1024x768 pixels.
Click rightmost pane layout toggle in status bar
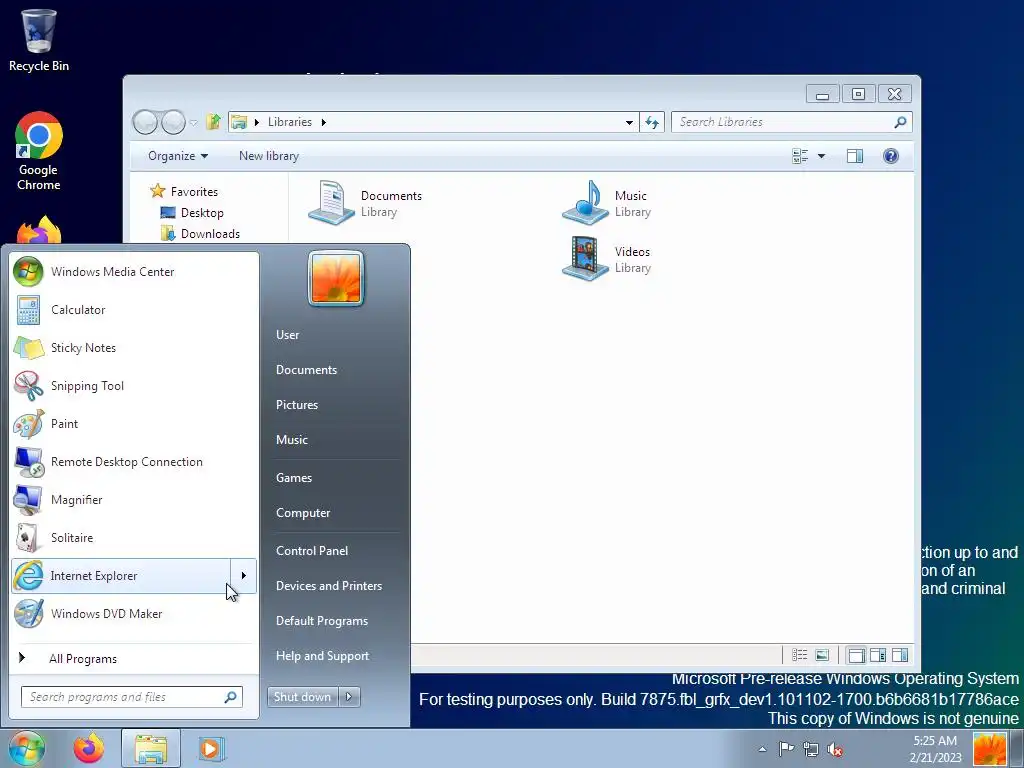(900, 655)
